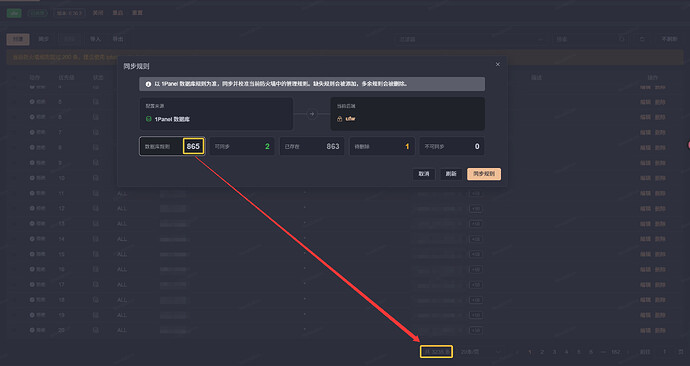Viewport: 690px width, 366px height.
Task: Go to page 5 in pagination
Action: (x=579, y=352)
